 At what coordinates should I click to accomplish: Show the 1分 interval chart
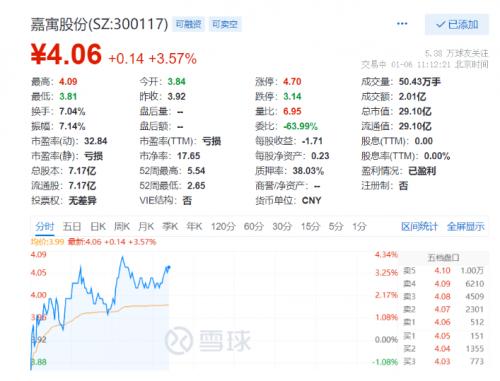point(360,227)
